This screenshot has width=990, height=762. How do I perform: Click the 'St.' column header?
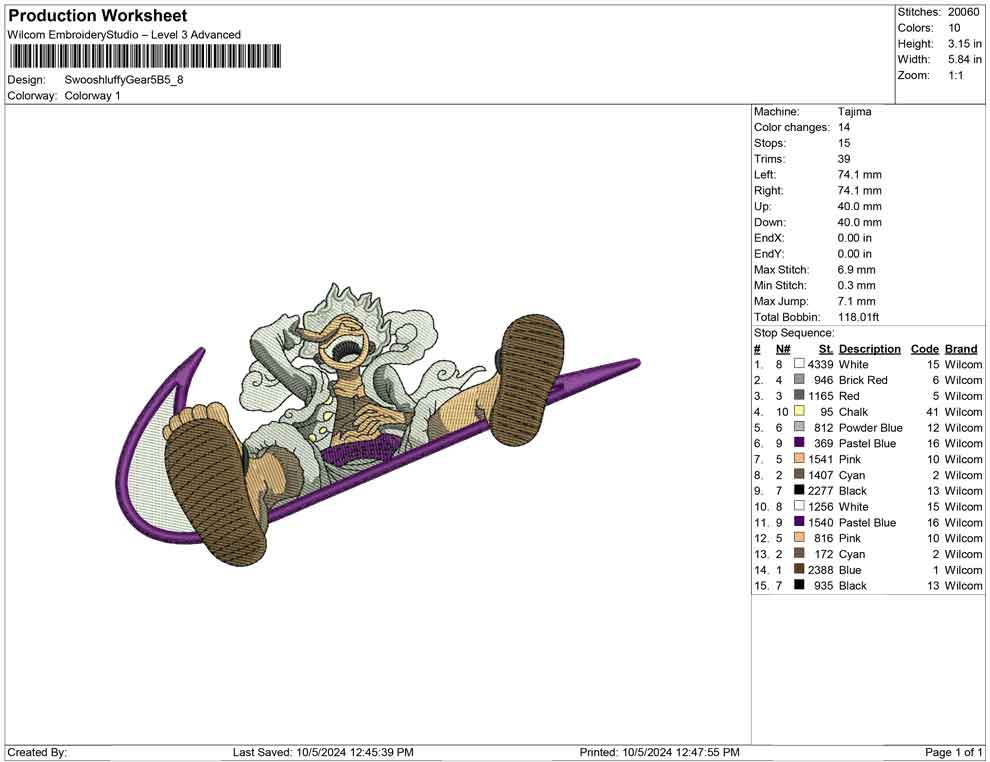pos(826,349)
